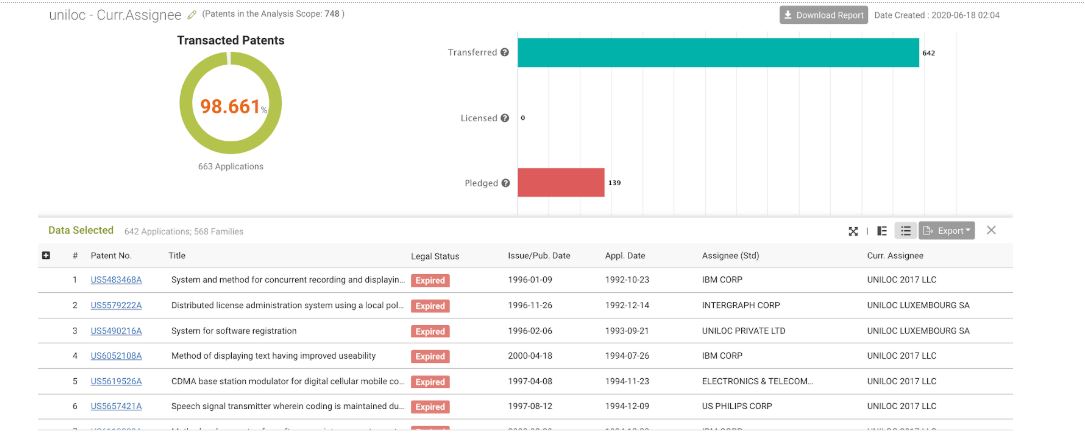Click the US PHILIPS CORP assignee cell
The height and width of the screenshot is (446, 1085).
point(737,406)
